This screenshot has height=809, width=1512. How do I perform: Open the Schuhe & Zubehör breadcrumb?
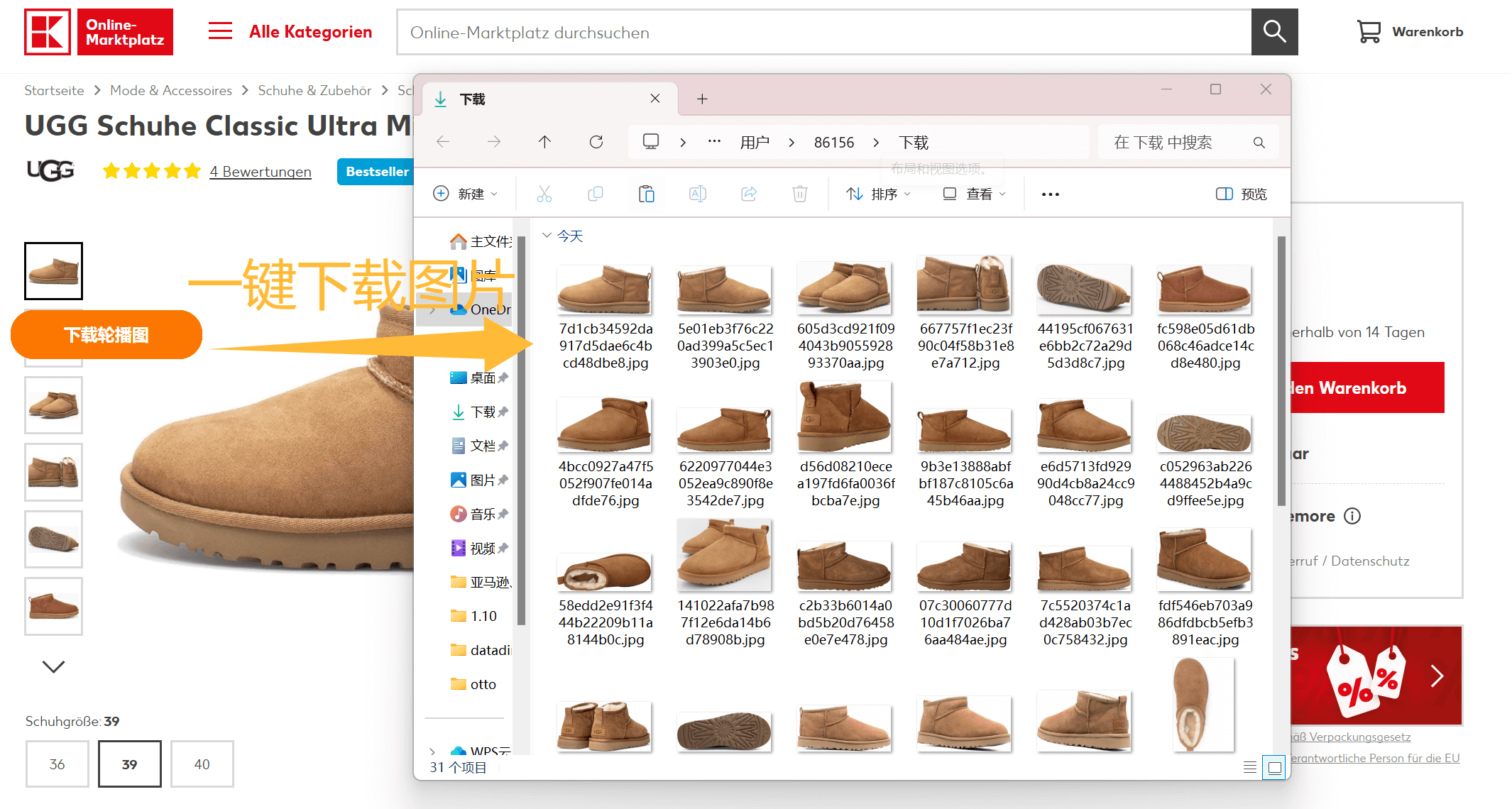click(314, 90)
